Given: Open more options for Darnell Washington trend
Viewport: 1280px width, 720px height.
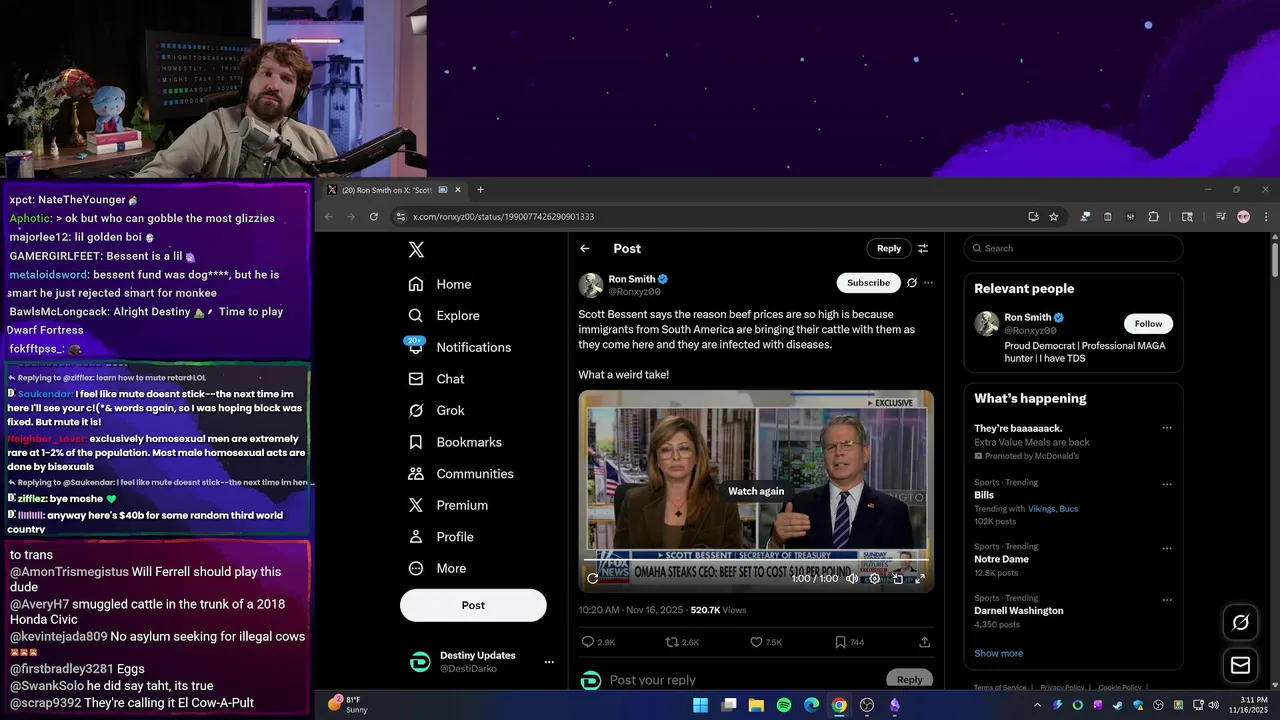Looking at the screenshot, I should point(1166,599).
